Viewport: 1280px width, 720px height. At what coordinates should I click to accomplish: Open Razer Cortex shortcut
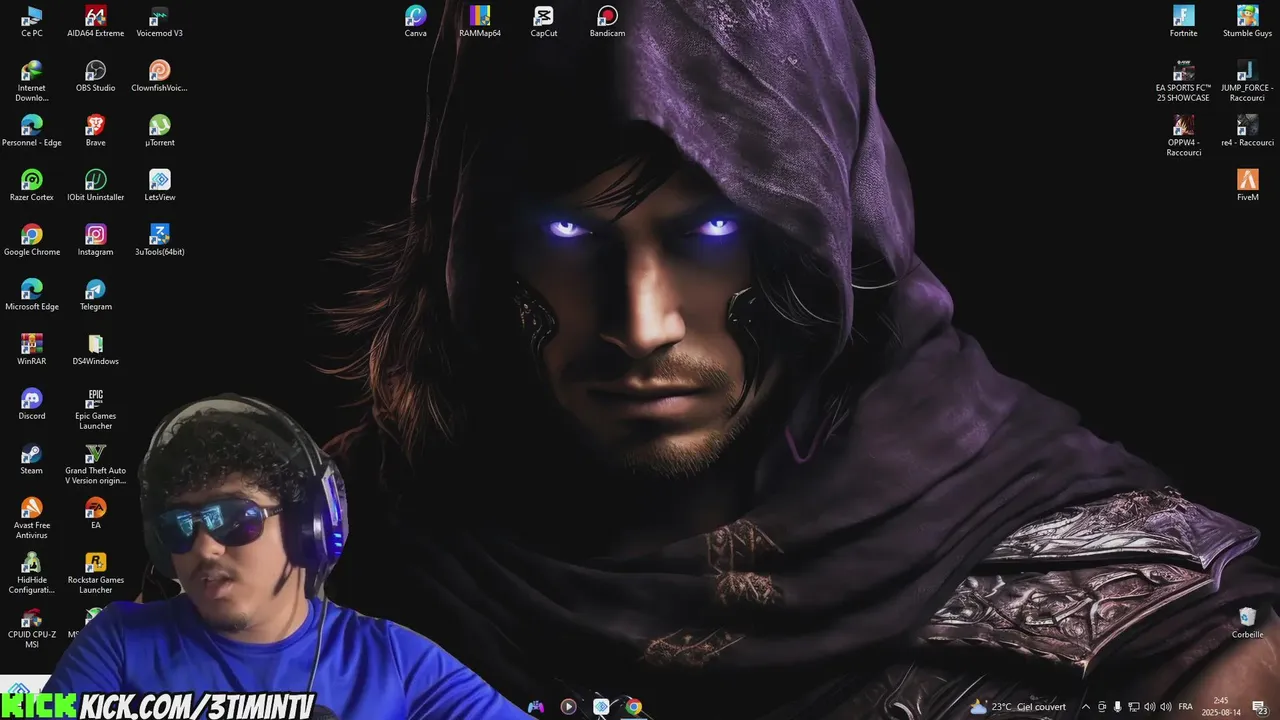pyautogui.click(x=32, y=186)
